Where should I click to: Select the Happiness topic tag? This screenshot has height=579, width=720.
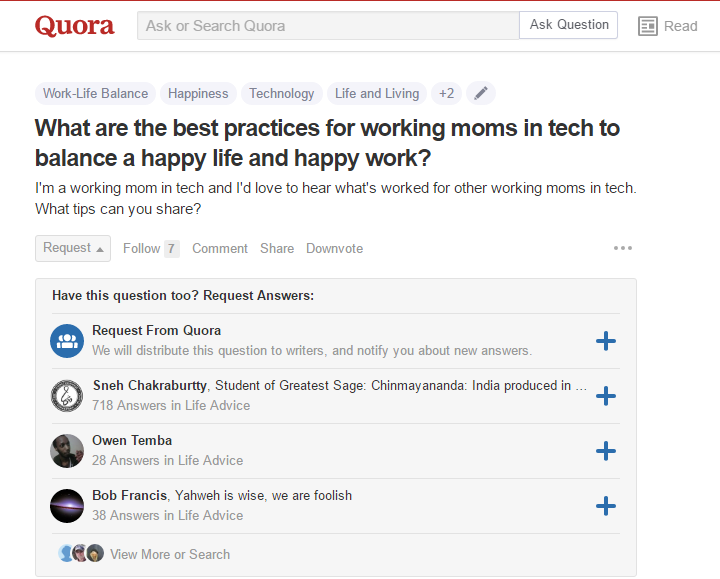tap(198, 93)
